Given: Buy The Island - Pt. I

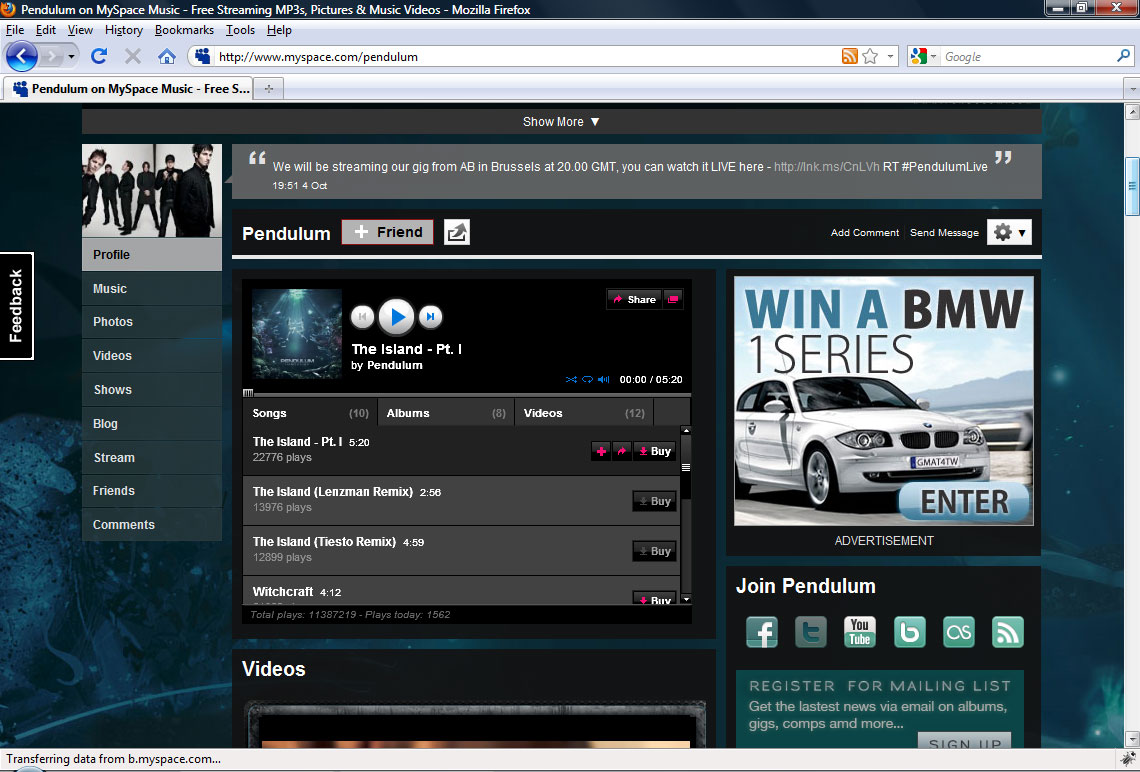Looking at the screenshot, I should click(654, 451).
